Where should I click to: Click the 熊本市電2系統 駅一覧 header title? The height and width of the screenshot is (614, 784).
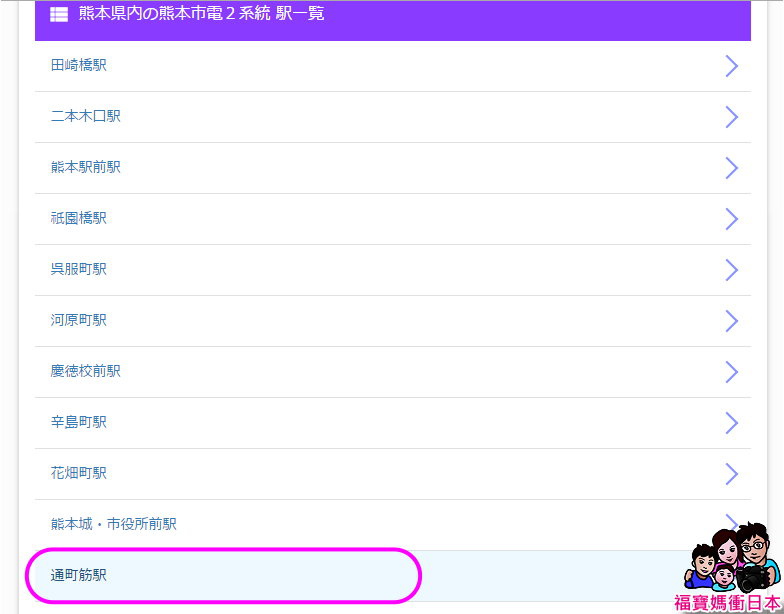[202, 14]
